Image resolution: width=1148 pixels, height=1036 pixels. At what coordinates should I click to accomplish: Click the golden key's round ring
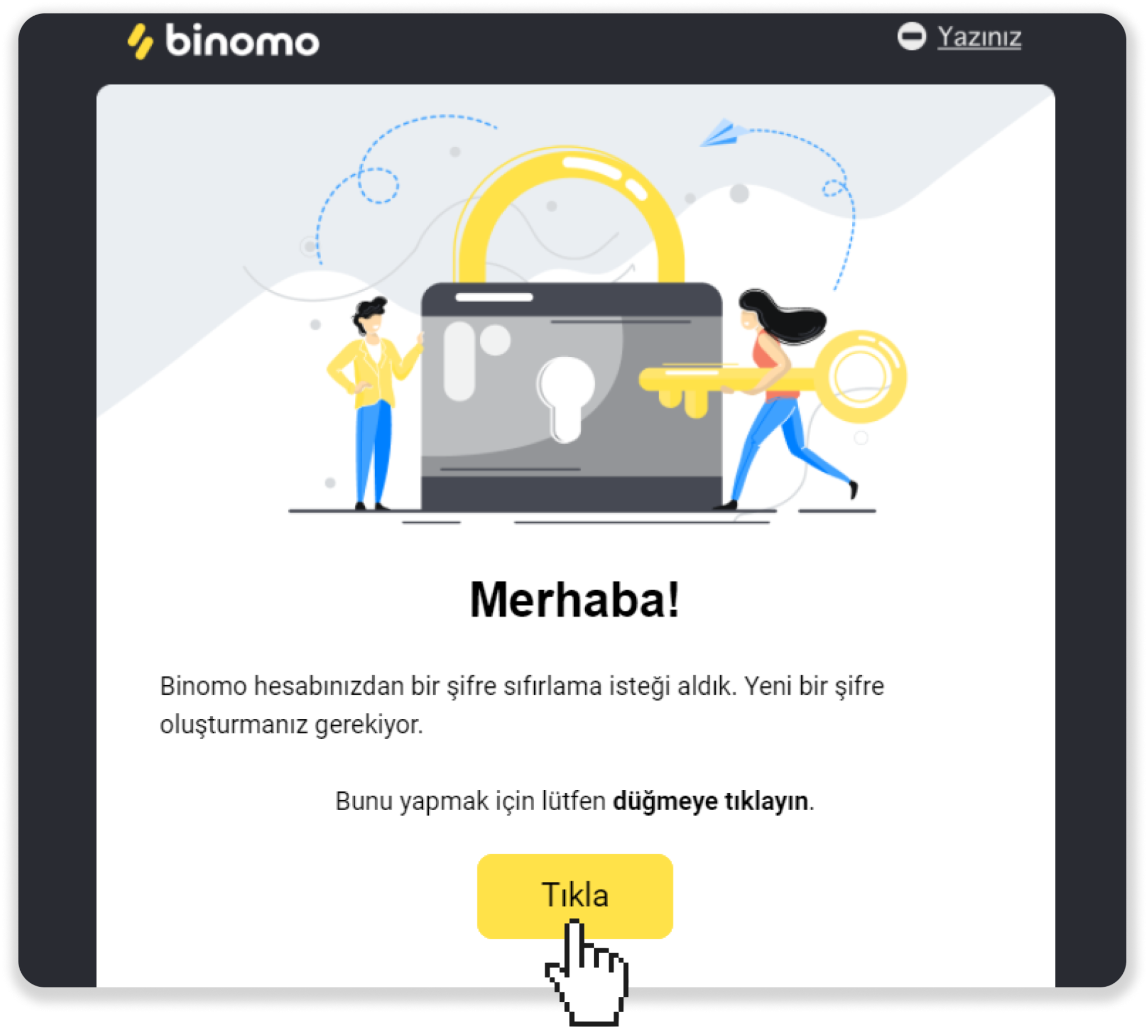pyautogui.click(x=860, y=377)
